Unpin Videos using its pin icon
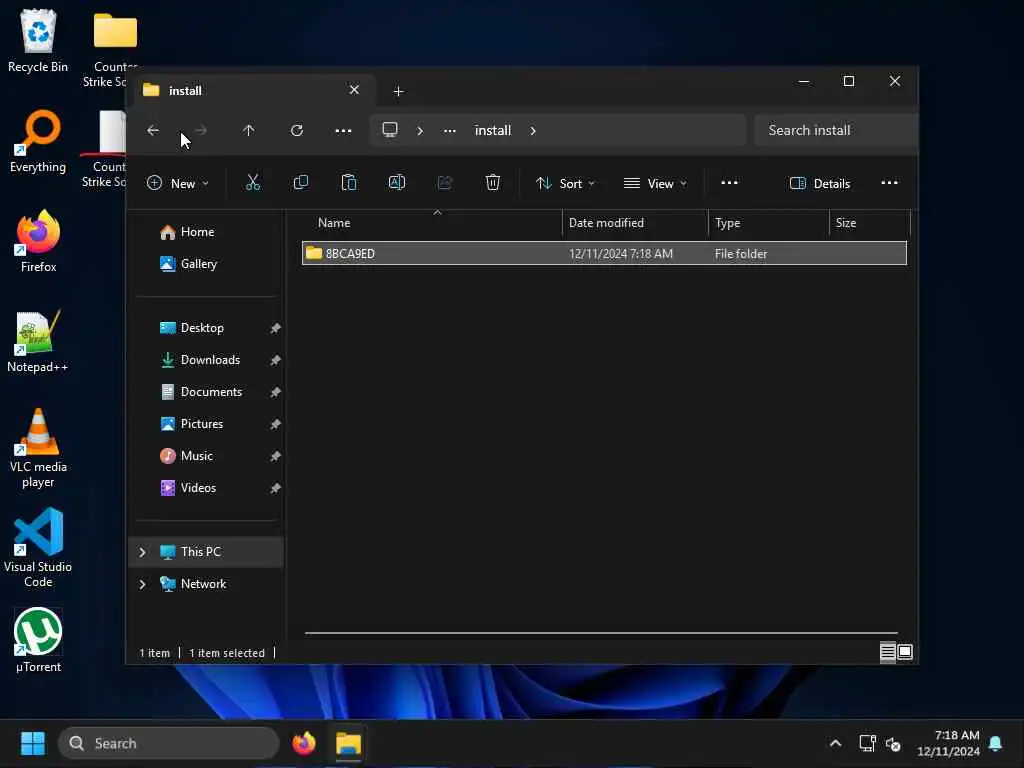The image size is (1024, 768). pyautogui.click(x=276, y=488)
